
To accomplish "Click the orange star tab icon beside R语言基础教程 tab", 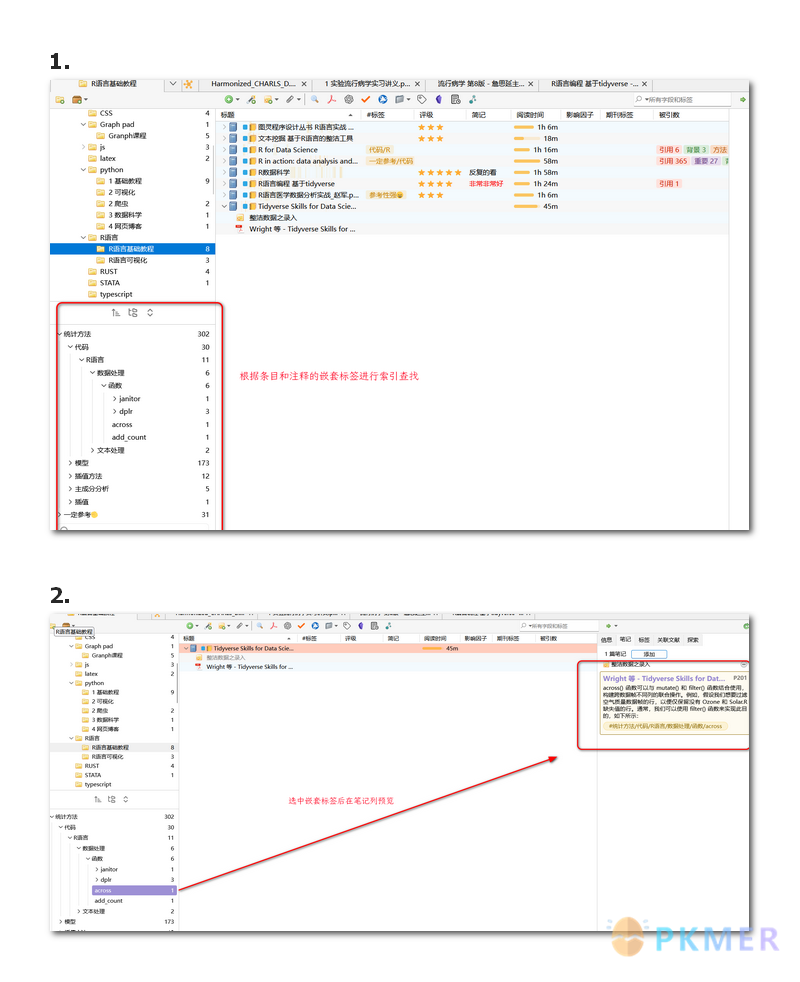I will [x=188, y=84].
